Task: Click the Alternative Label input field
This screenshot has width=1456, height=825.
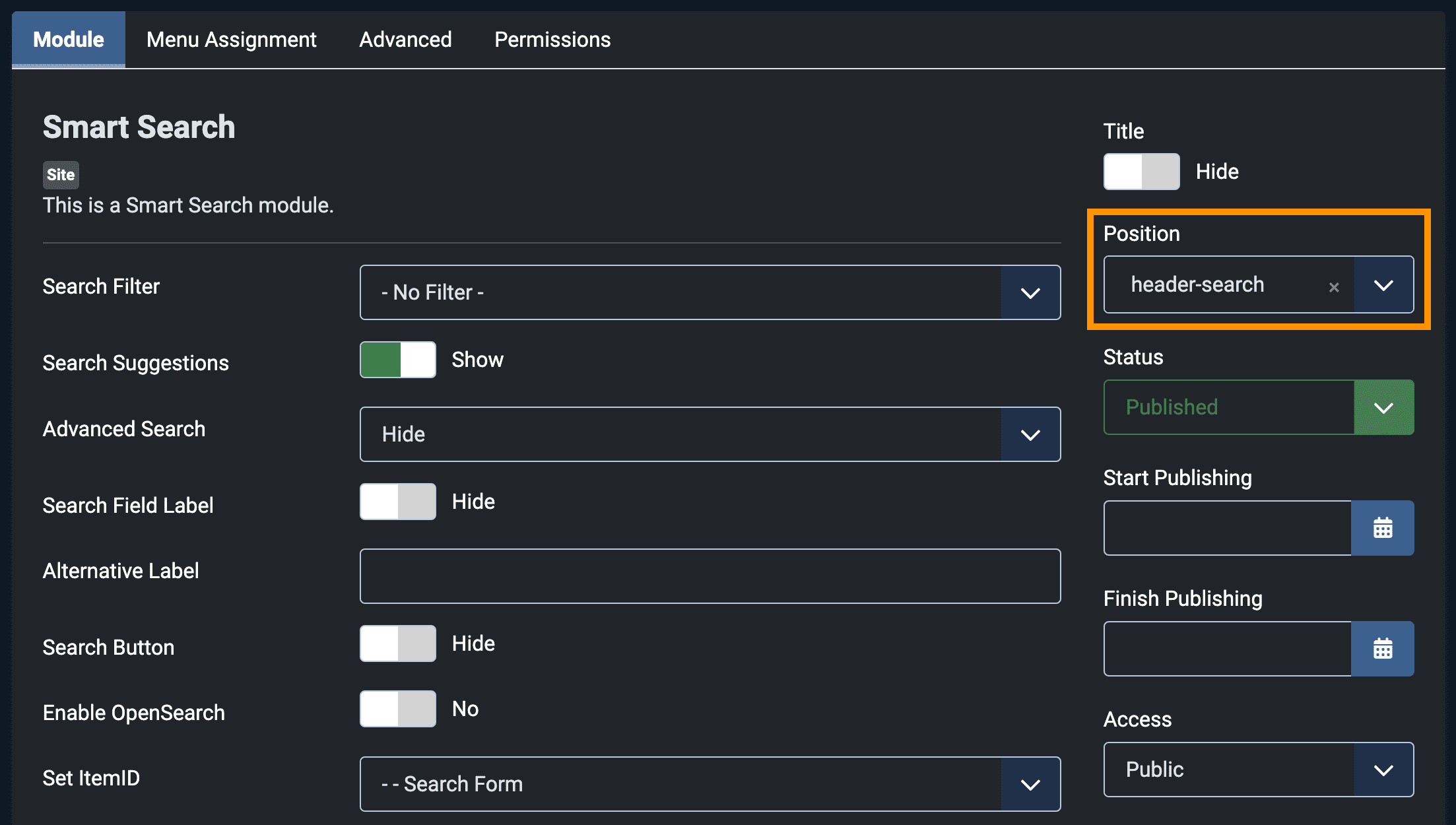Action: coord(710,576)
